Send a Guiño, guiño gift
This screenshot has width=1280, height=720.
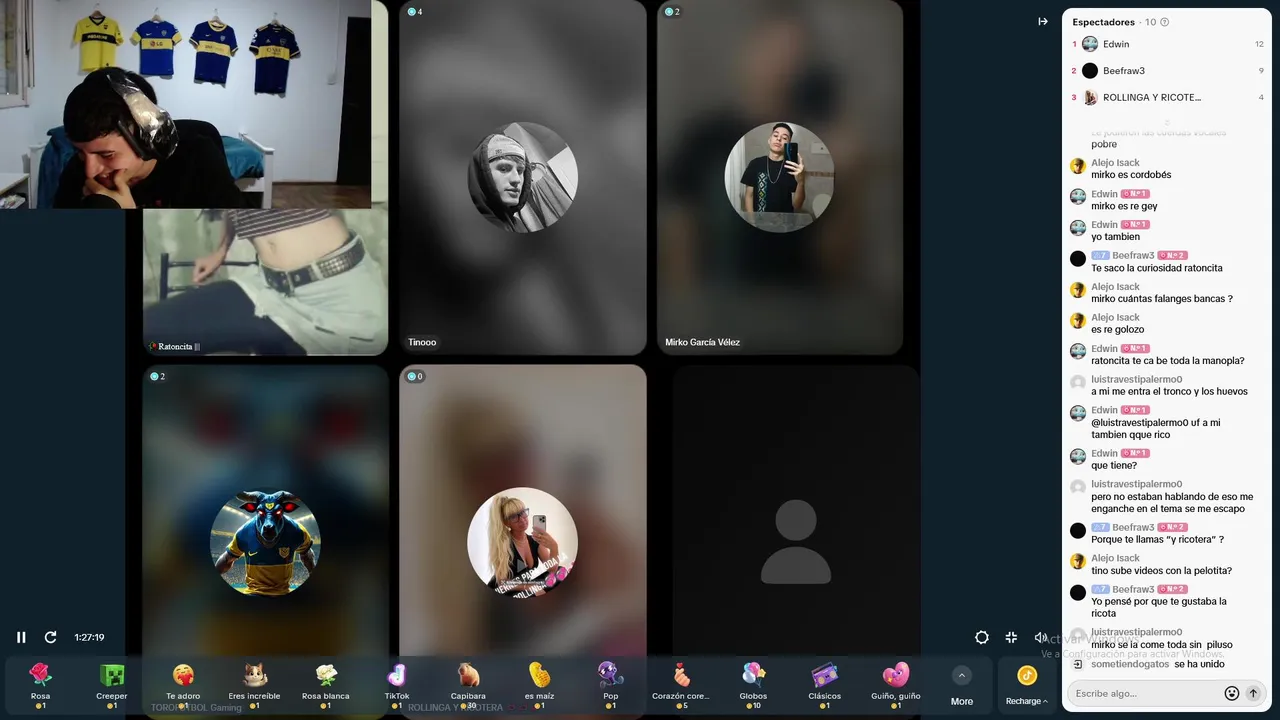tap(896, 685)
